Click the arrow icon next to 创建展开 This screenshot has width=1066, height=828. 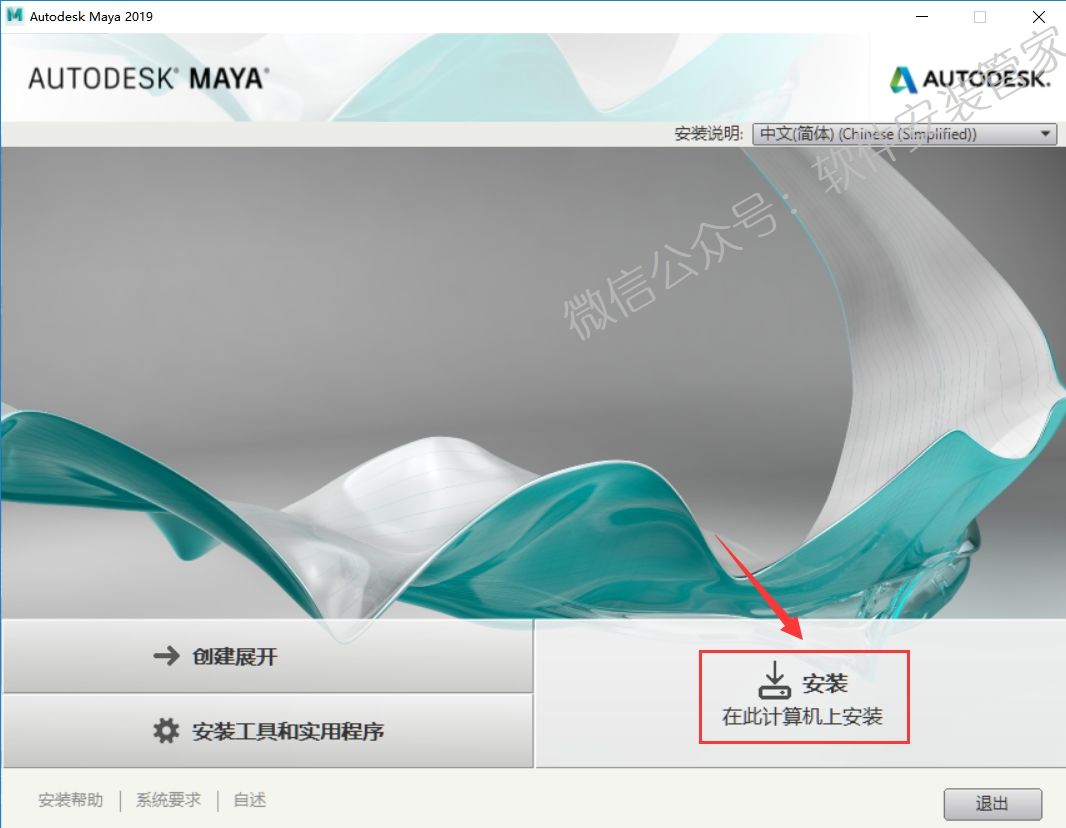pos(166,656)
